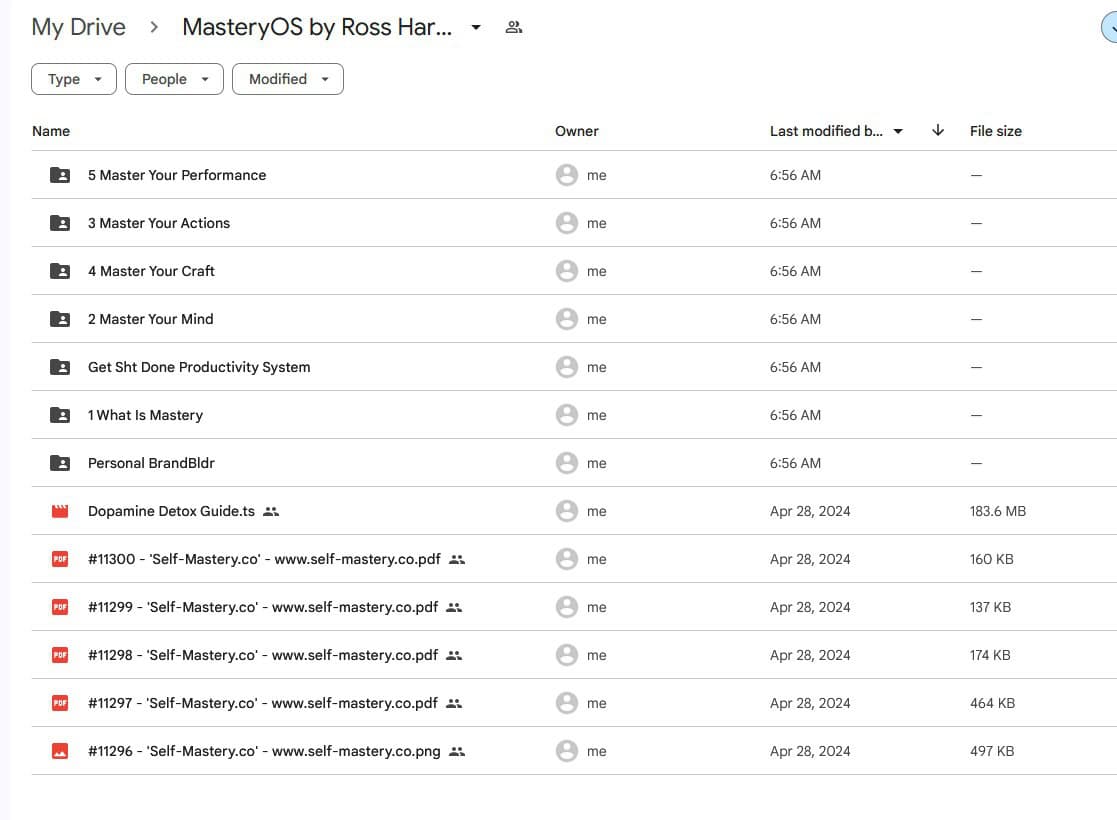Select the 1 What Is Mastery folder
1117x820 pixels.
(x=145, y=415)
